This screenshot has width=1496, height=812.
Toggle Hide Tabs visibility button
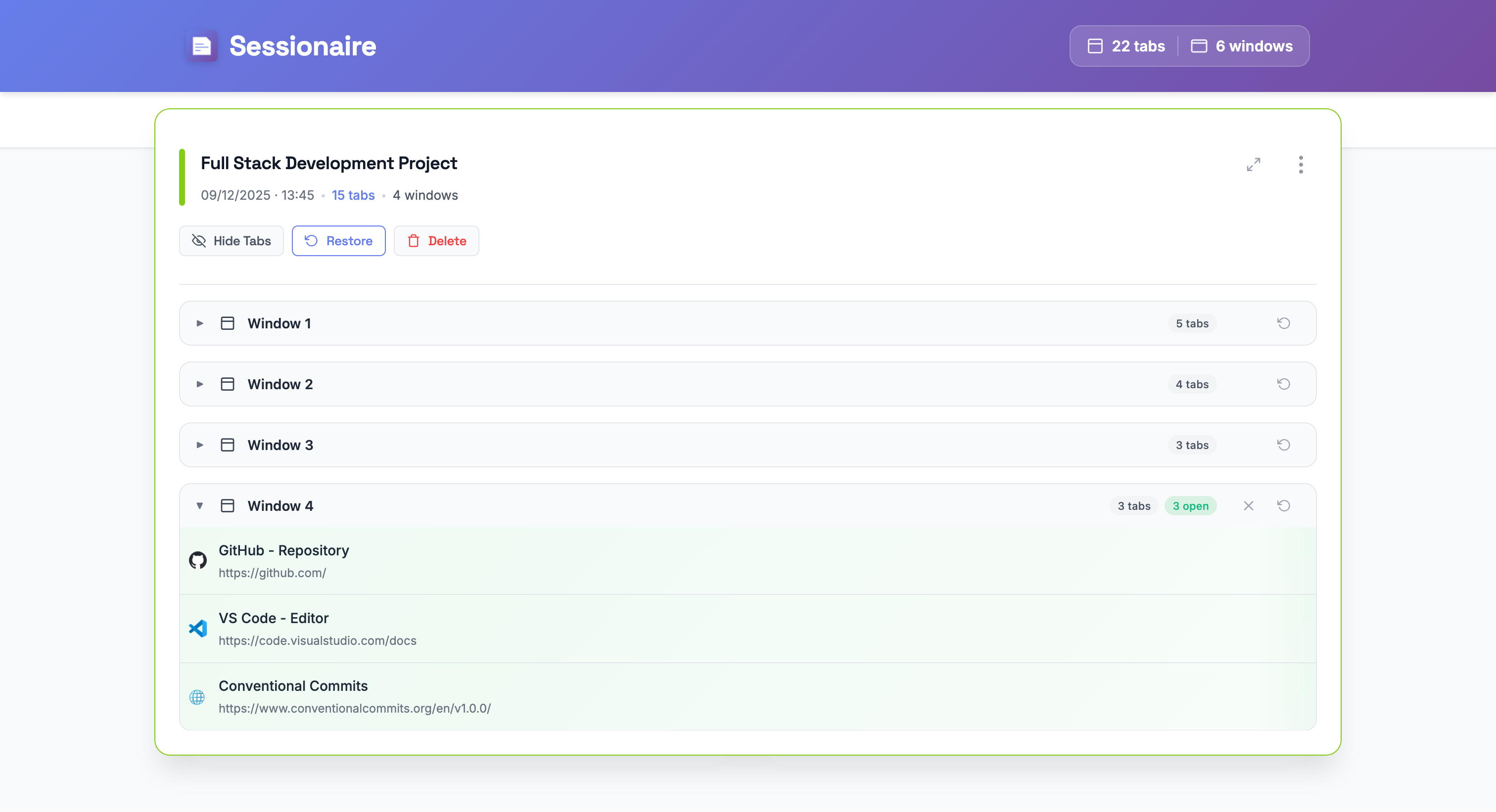(231, 241)
